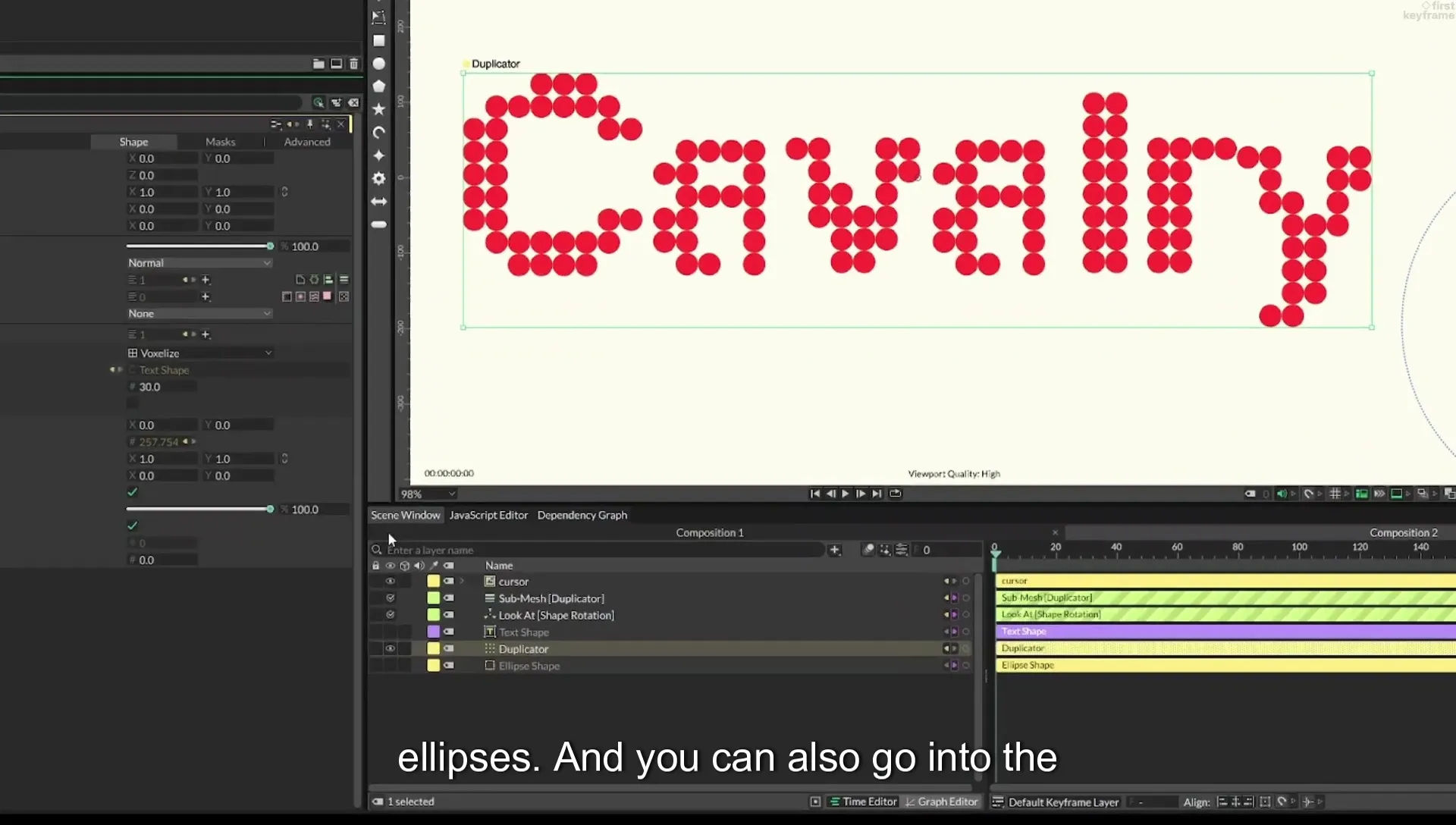1456x825 pixels.
Task: Click the play button in viewport controls
Action: click(x=846, y=494)
